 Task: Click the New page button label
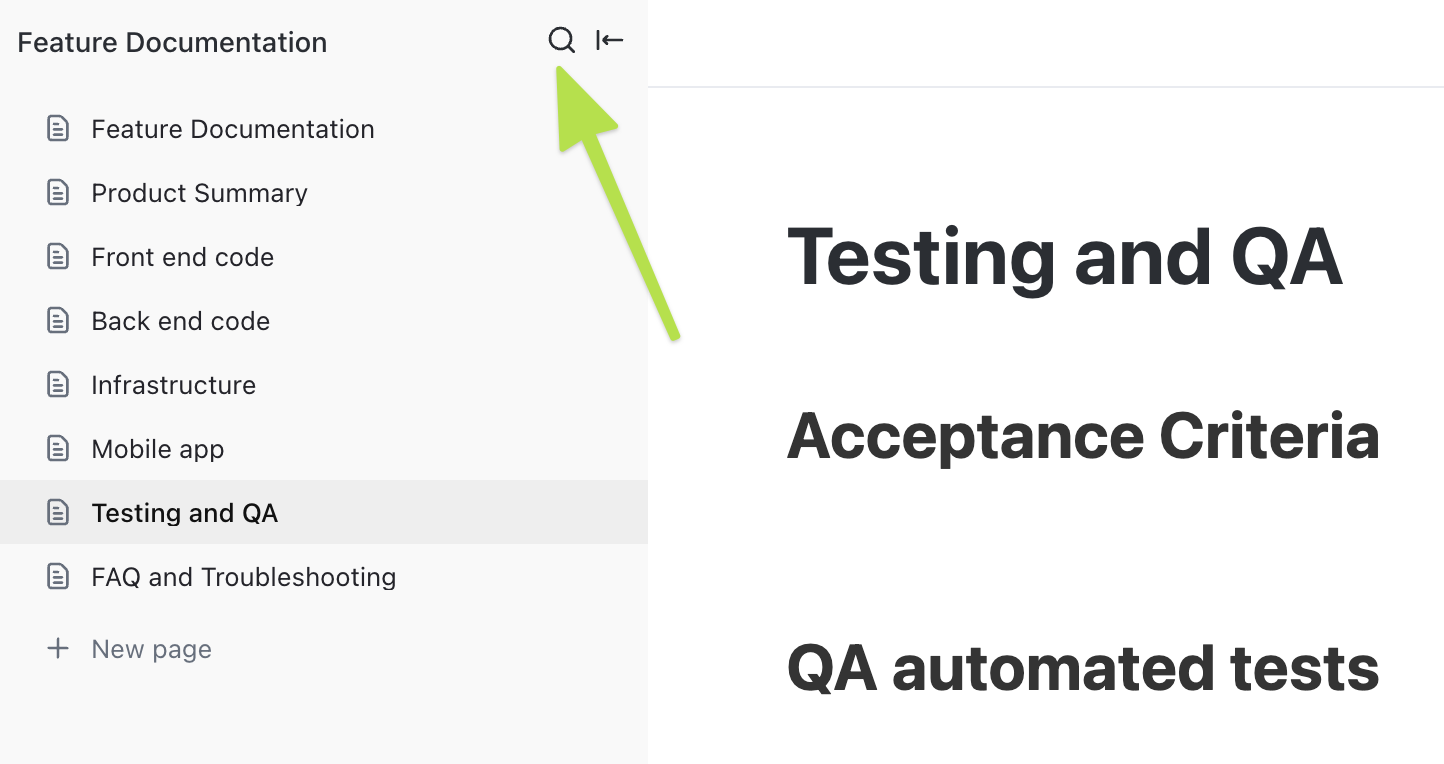click(151, 649)
